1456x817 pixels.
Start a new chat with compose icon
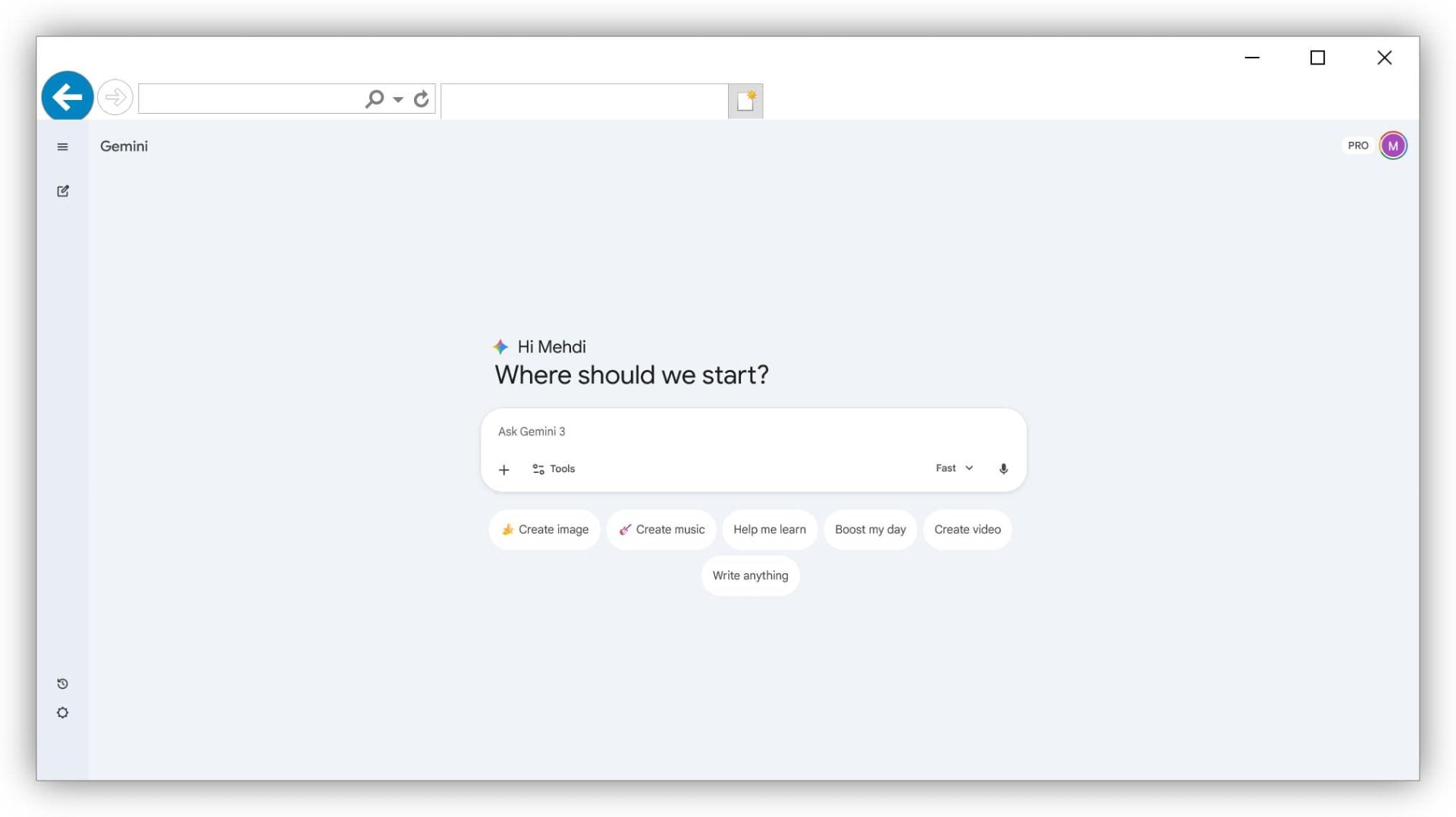tap(63, 191)
